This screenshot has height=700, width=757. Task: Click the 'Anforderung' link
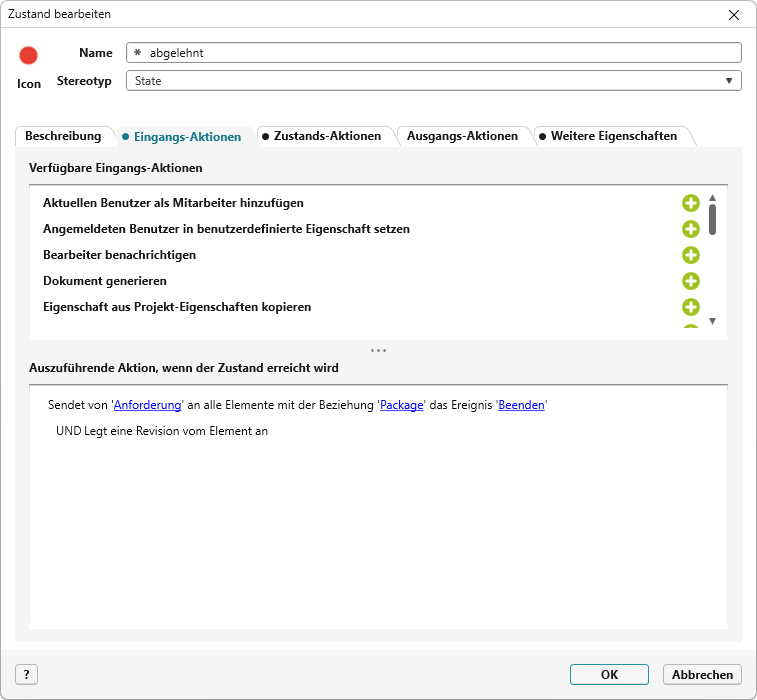click(148, 405)
